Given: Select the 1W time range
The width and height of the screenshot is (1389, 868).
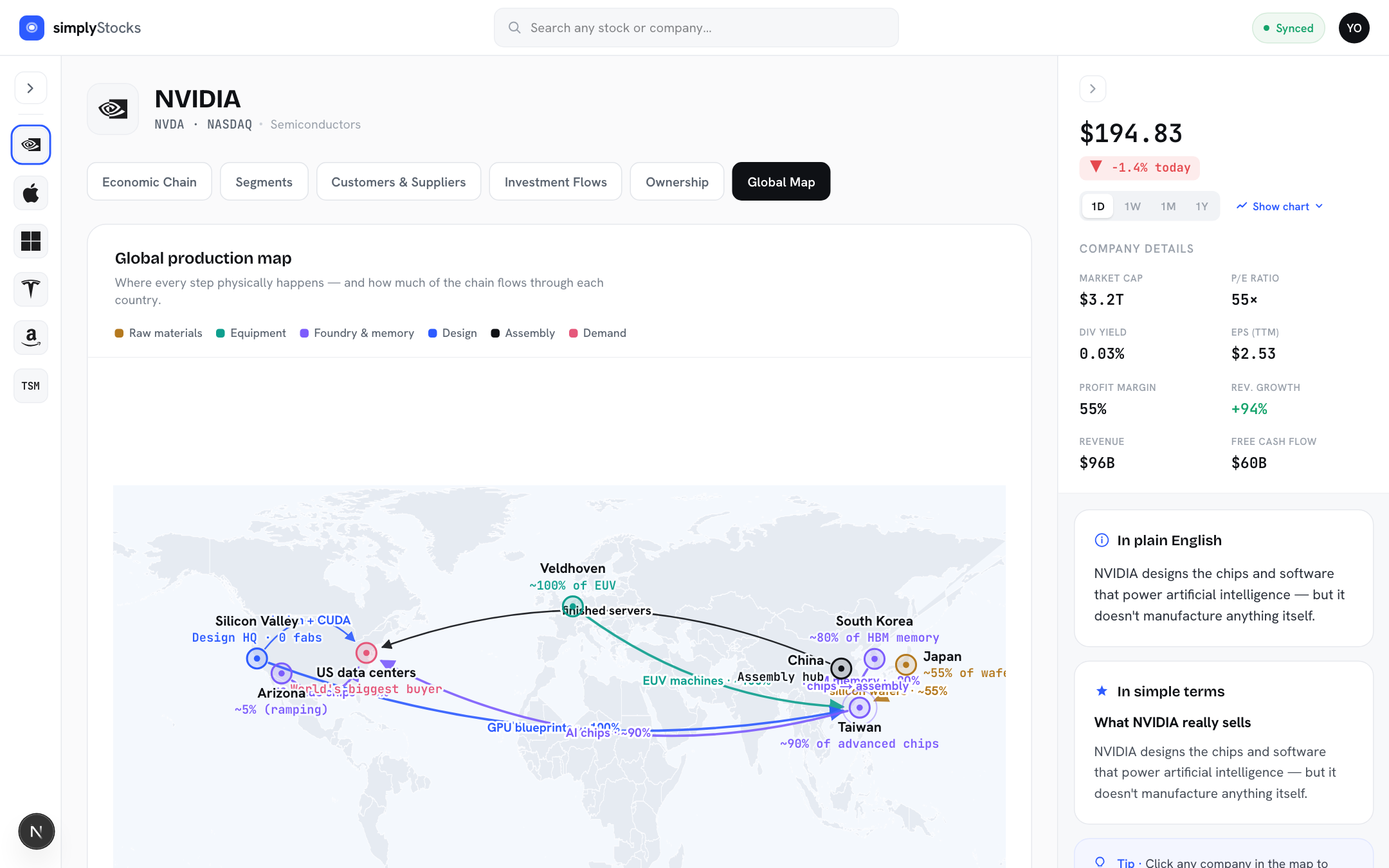Looking at the screenshot, I should 1132,206.
